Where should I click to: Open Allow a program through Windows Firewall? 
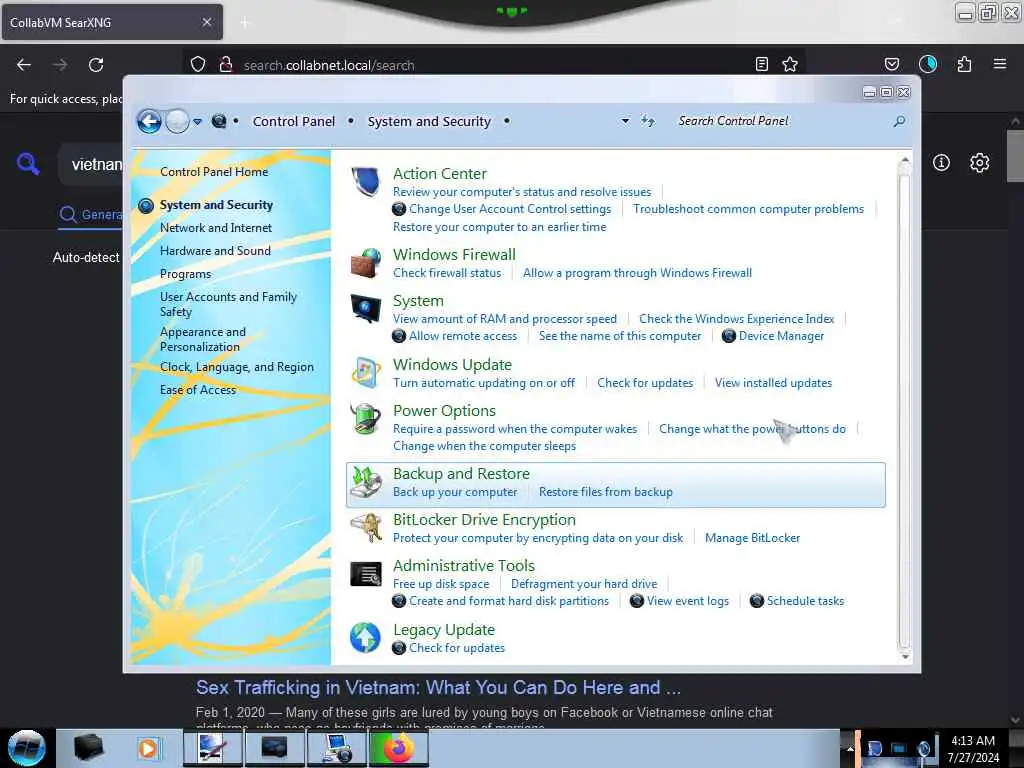pyautogui.click(x=637, y=273)
